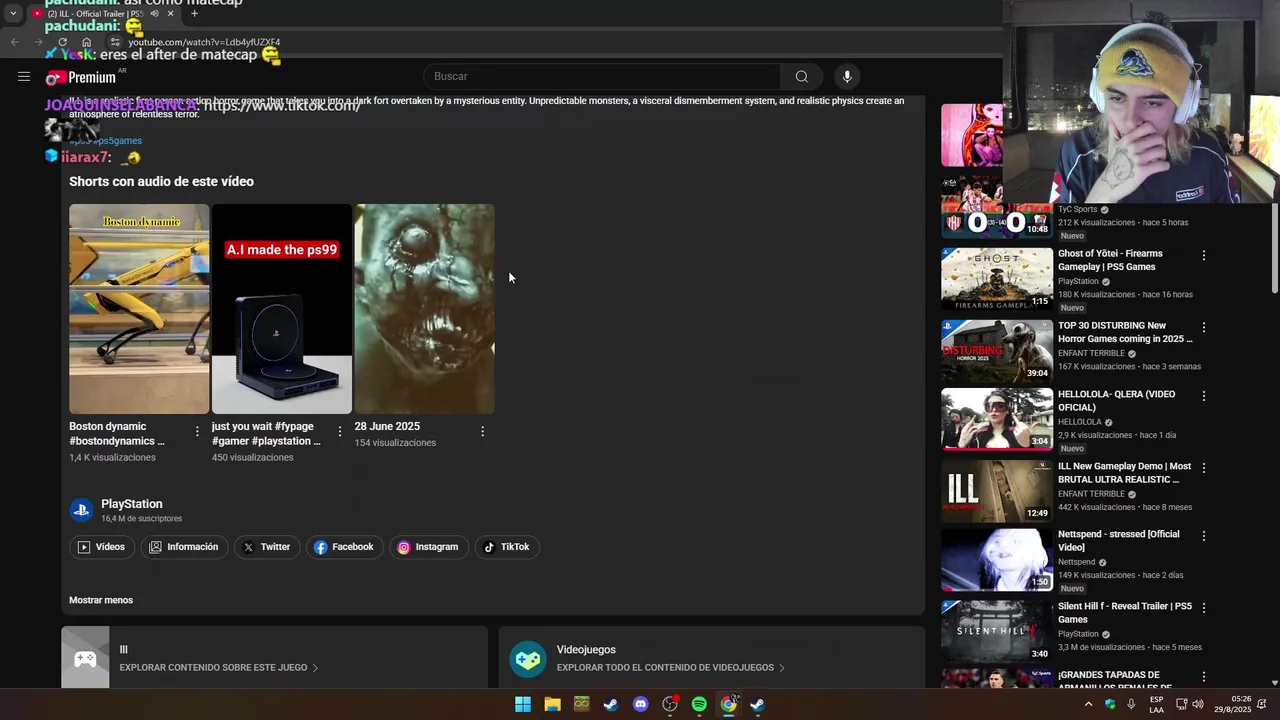Open the ESP LAA language switcher
The image size is (1280, 720).
pyautogui.click(x=1156, y=704)
